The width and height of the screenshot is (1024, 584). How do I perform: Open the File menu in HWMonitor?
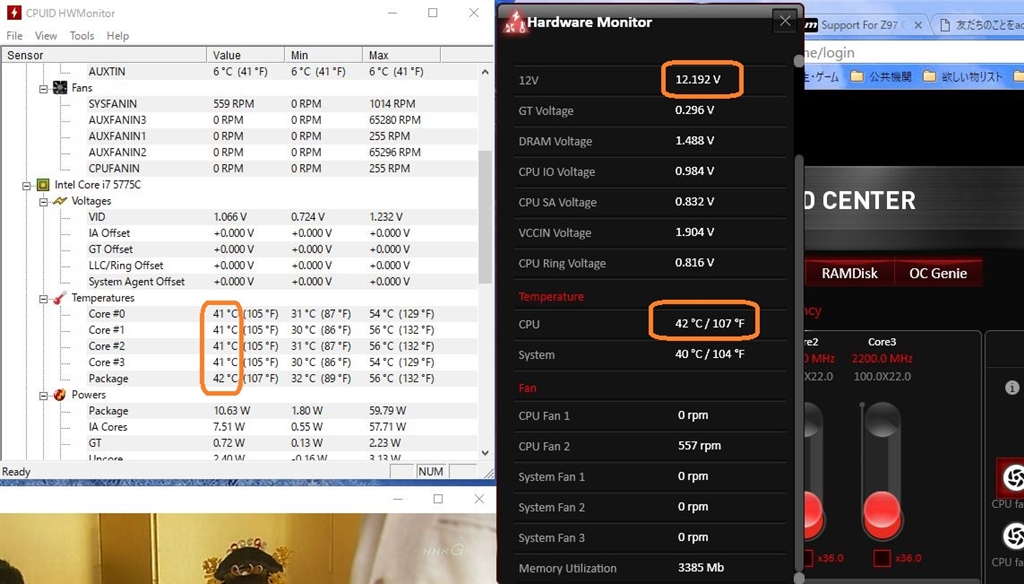pos(14,35)
